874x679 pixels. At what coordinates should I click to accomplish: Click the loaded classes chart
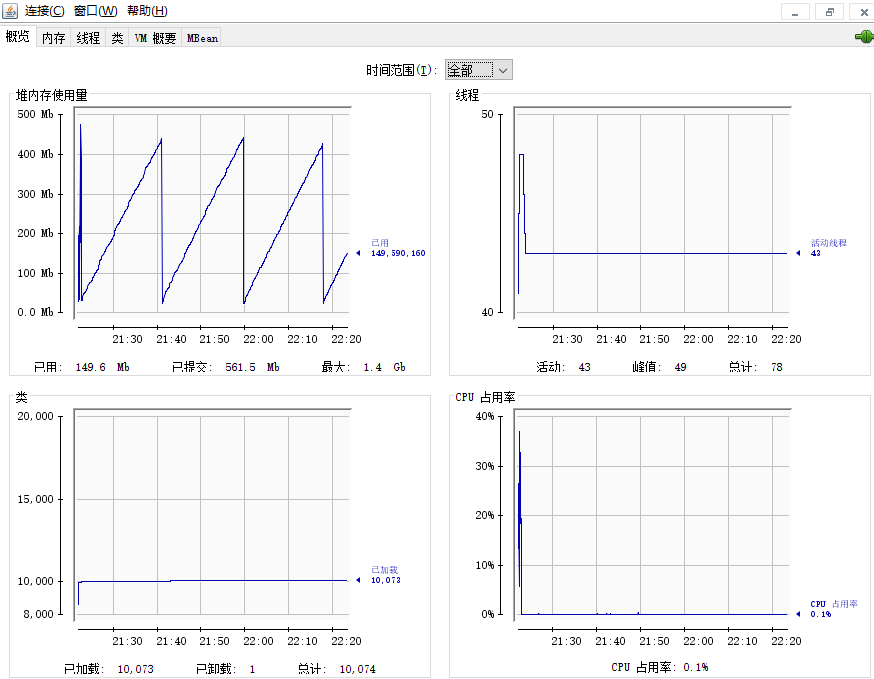coord(212,515)
